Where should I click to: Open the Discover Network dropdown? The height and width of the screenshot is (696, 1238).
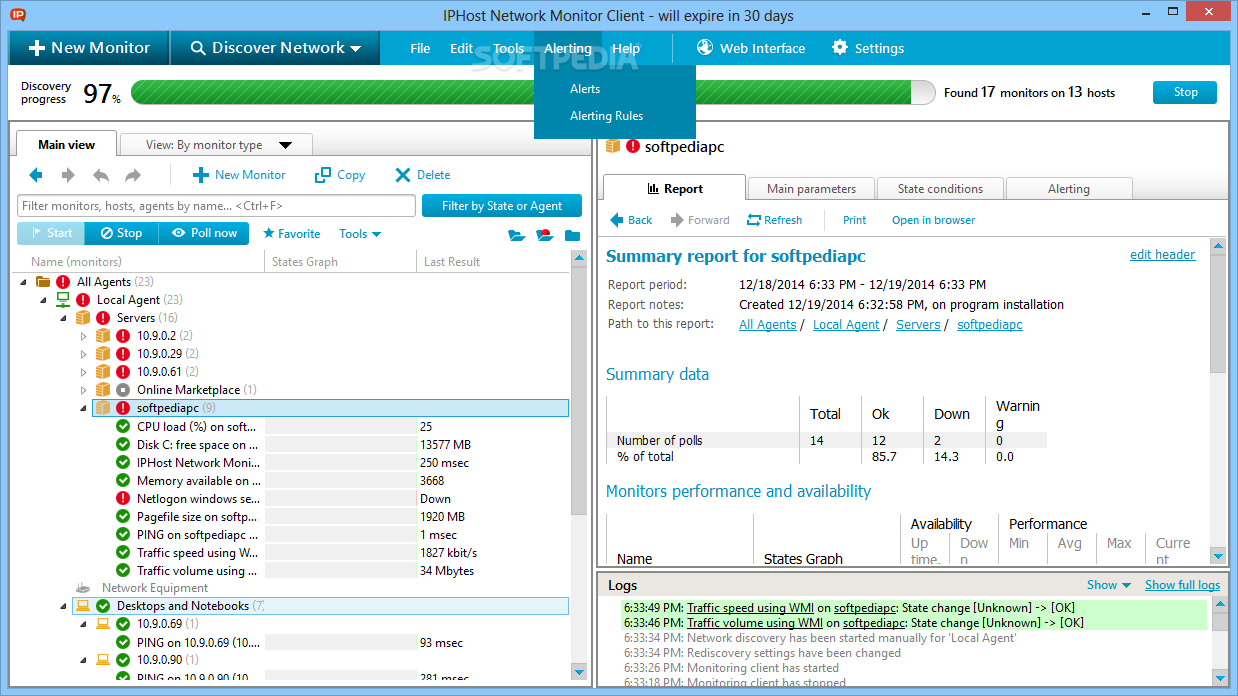tap(275, 48)
